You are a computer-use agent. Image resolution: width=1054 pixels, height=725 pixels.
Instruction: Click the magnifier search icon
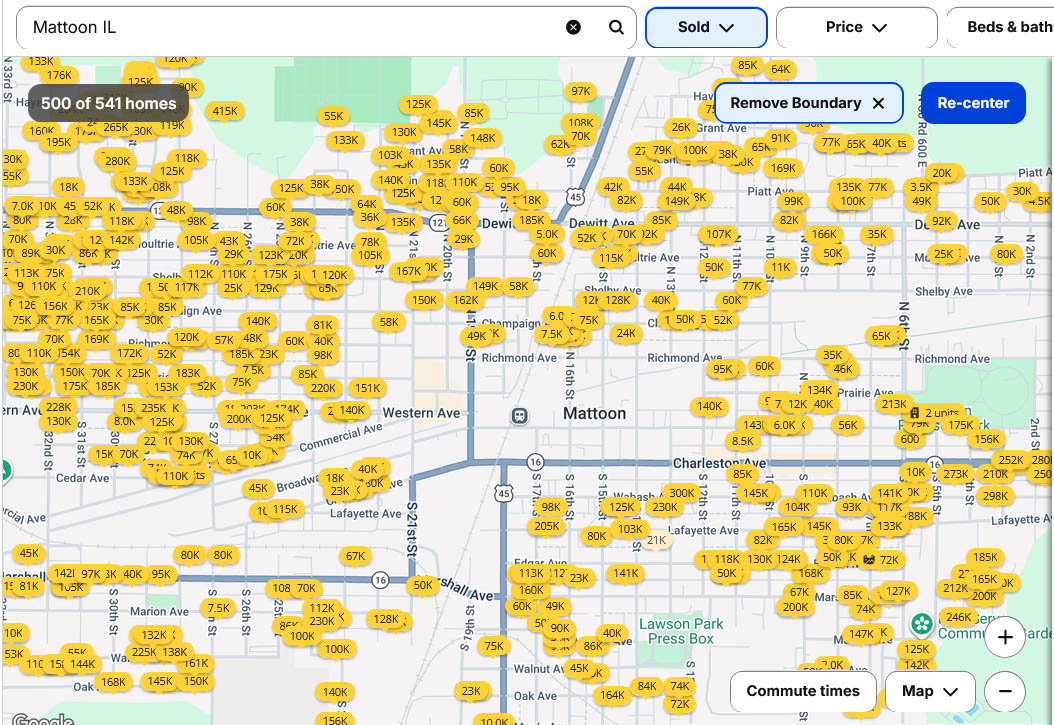(x=616, y=27)
